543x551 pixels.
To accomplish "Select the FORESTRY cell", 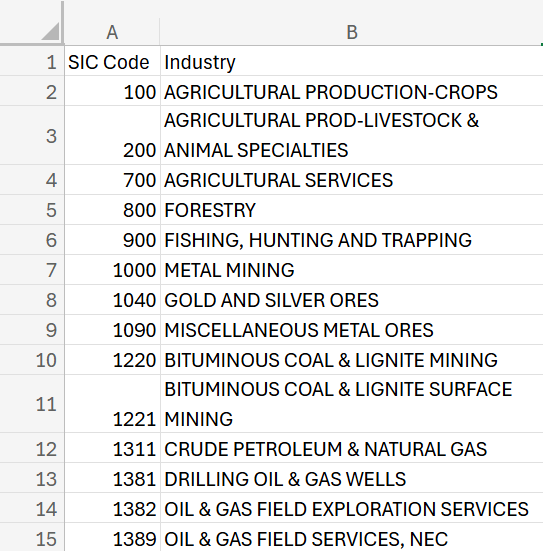I will pos(351,210).
